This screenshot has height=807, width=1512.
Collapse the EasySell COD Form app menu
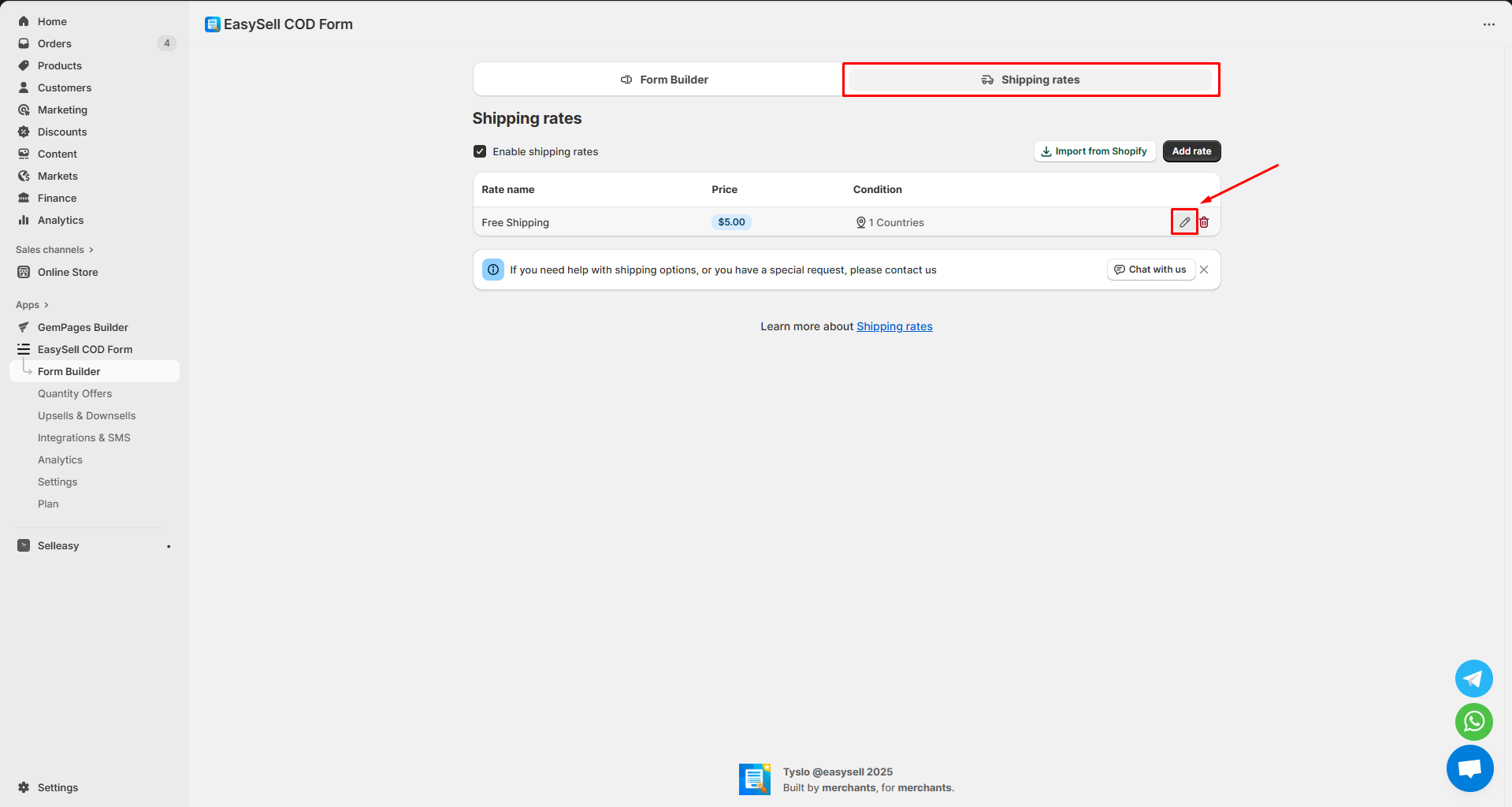84,349
